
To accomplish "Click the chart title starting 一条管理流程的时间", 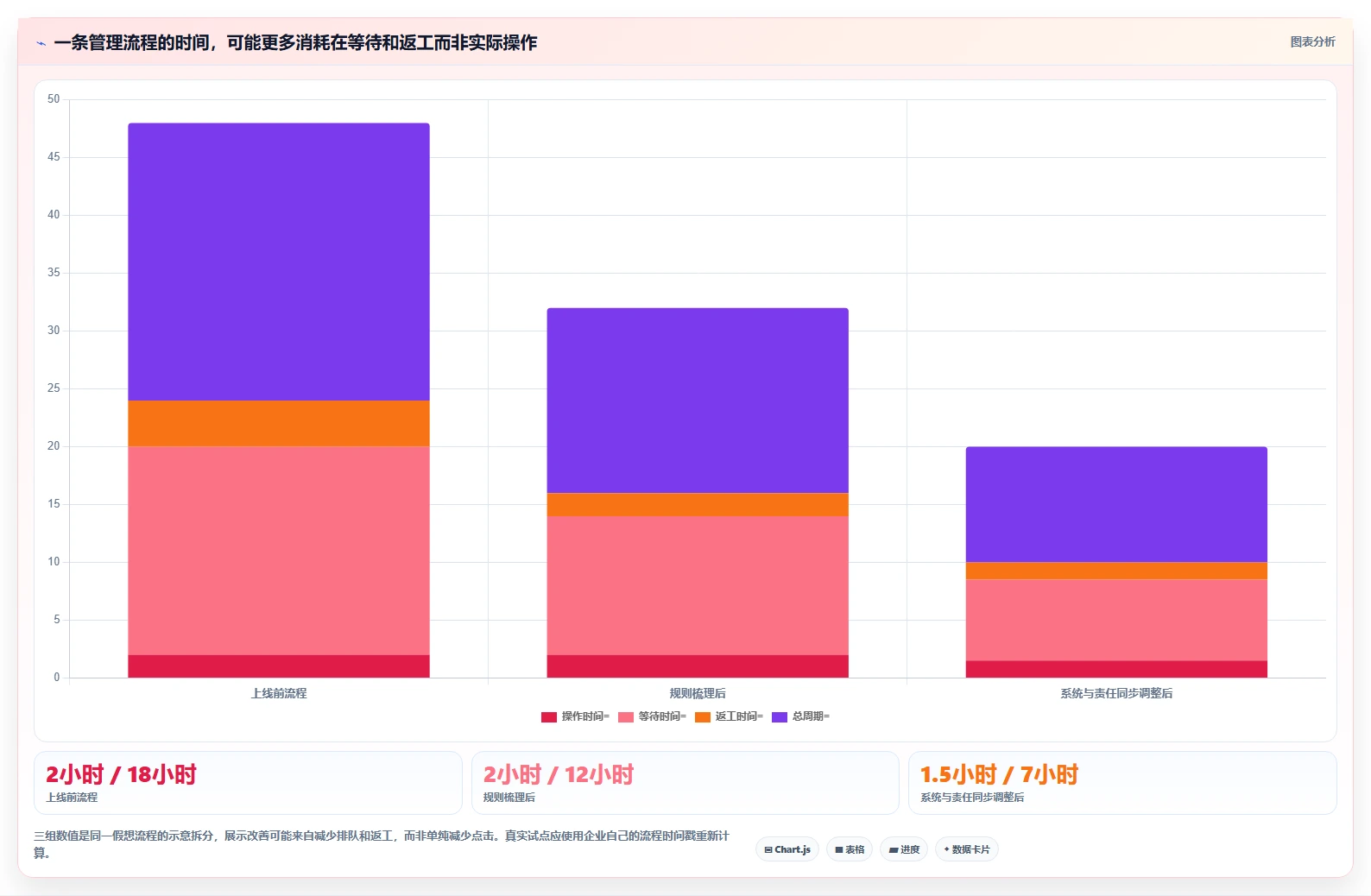I will click(295, 42).
